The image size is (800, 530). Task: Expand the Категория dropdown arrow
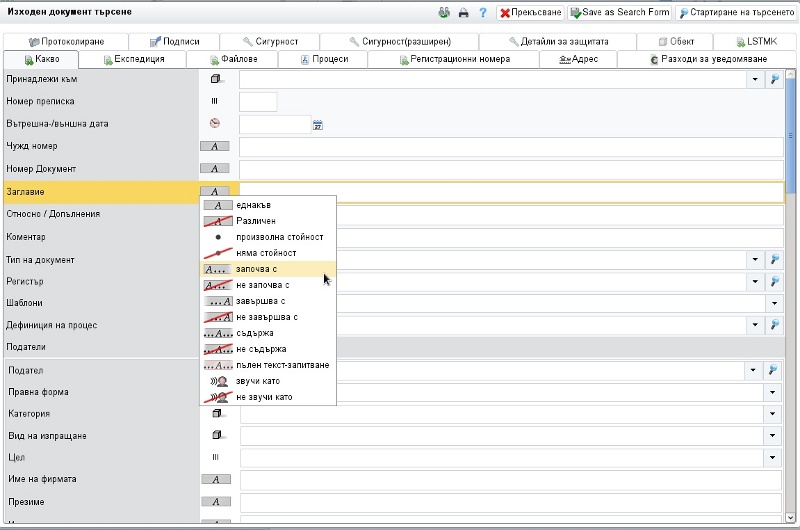click(772, 414)
